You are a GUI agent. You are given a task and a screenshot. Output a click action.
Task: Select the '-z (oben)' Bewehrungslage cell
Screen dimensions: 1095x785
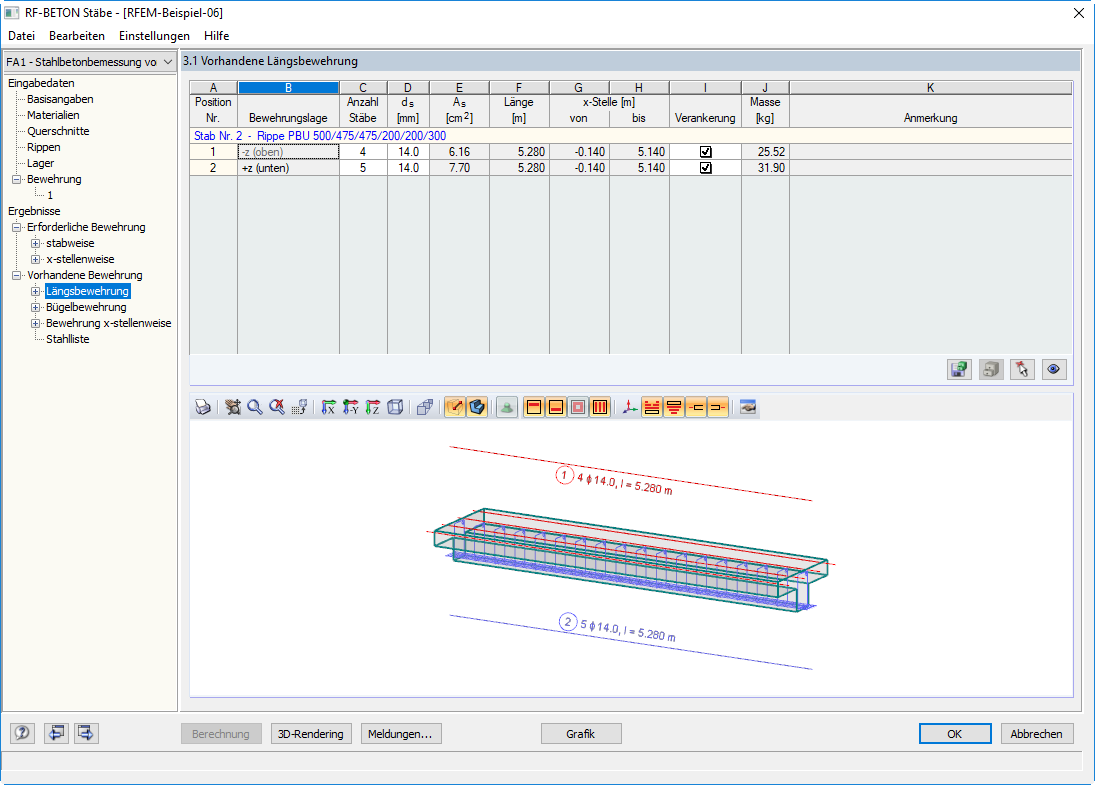[288, 152]
